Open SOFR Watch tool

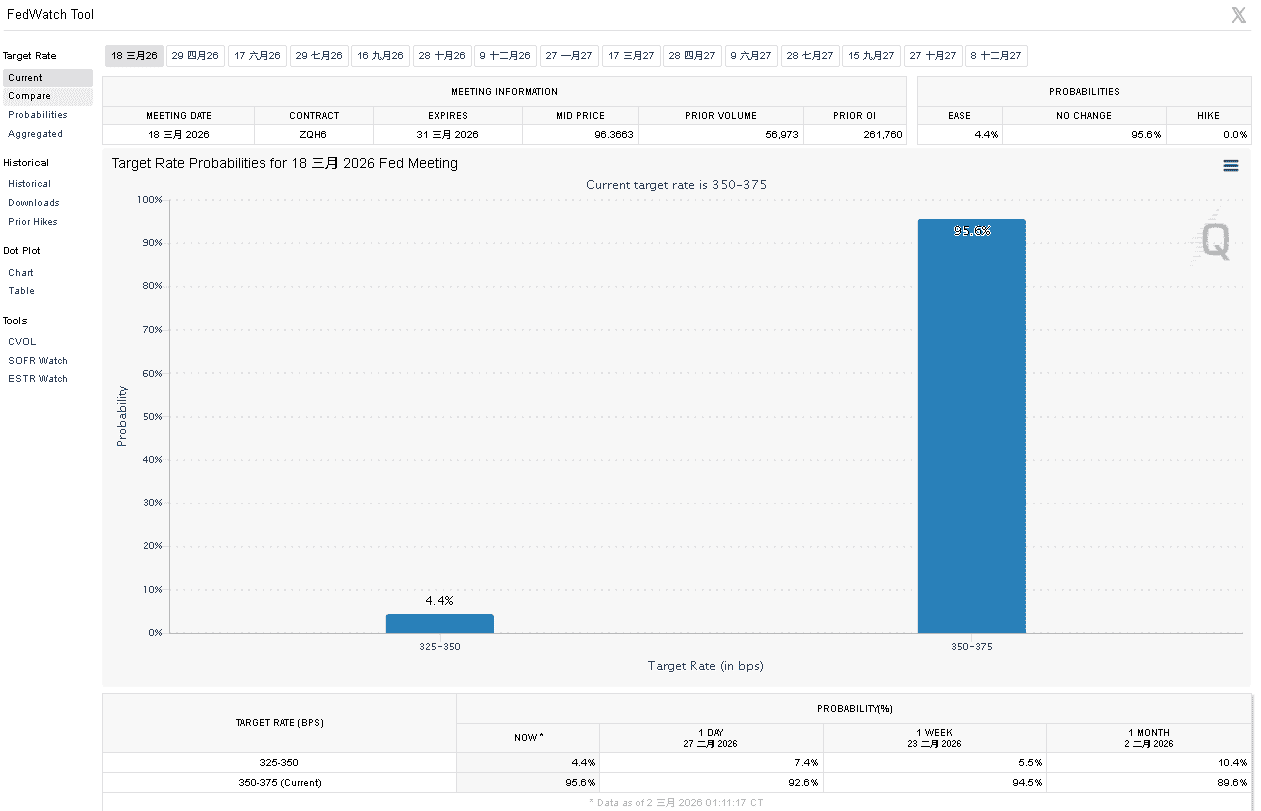[x=38, y=361]
